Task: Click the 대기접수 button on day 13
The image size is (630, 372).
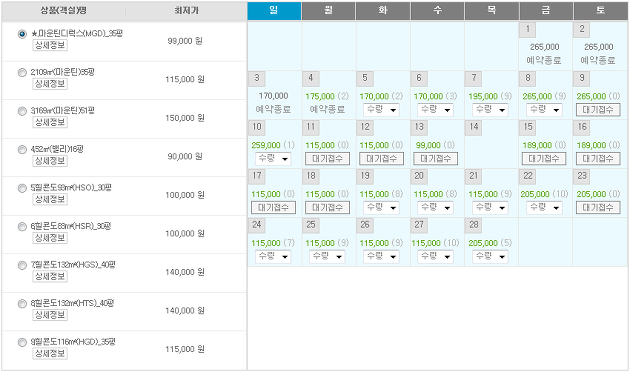Action: (436, 159)
